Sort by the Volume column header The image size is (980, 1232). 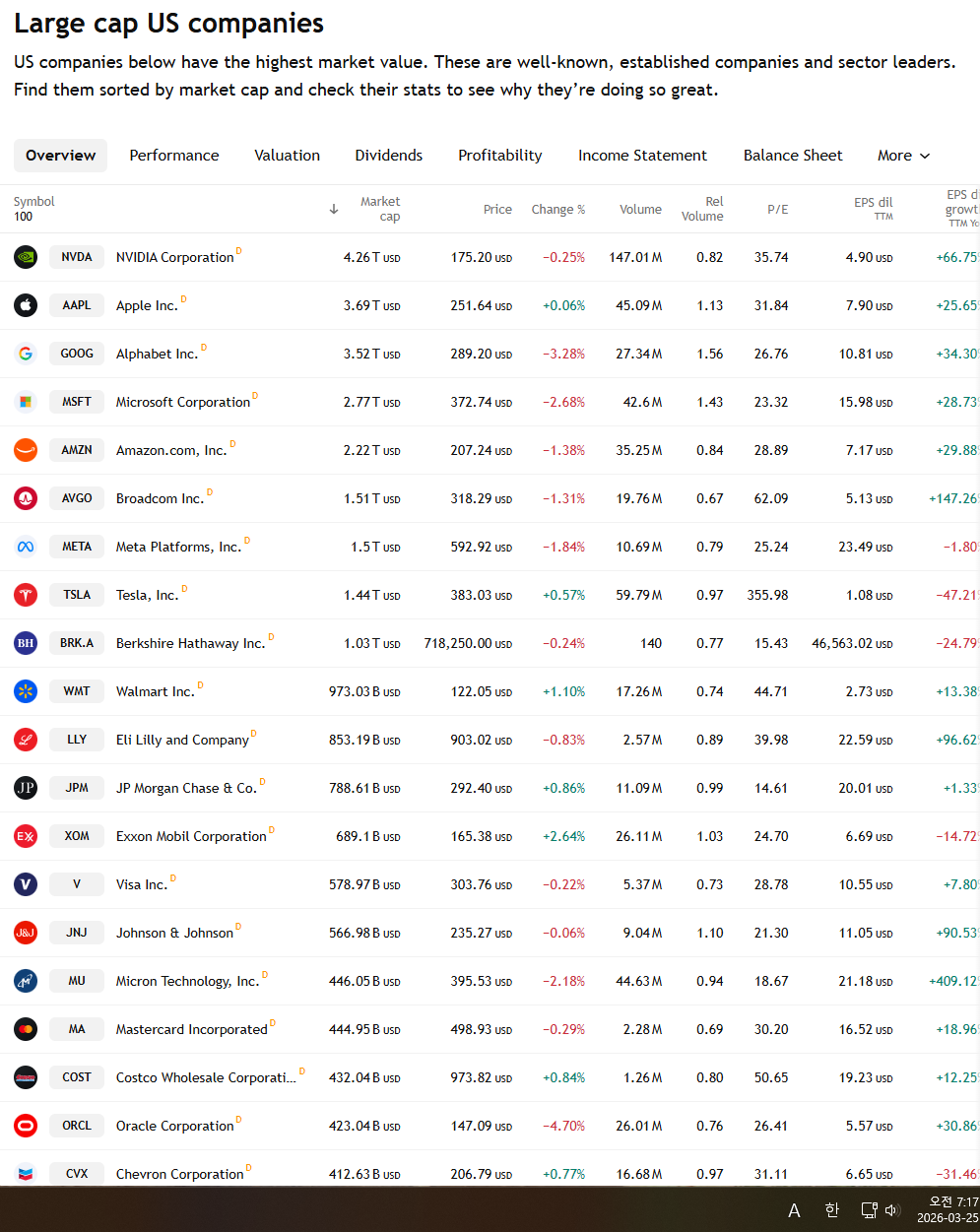tap(640, 209)
